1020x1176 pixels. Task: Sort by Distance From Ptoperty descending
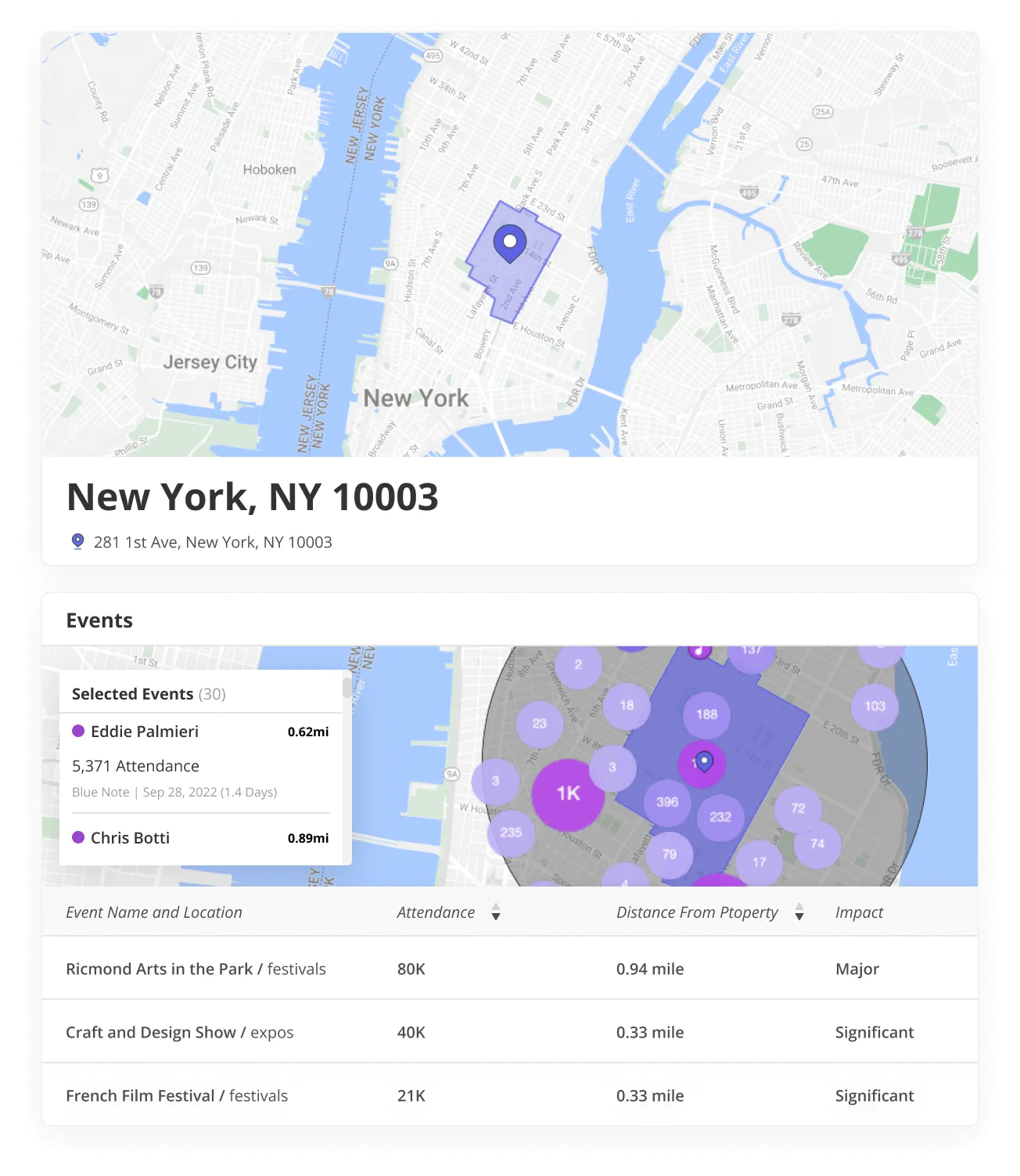(799, 916)
